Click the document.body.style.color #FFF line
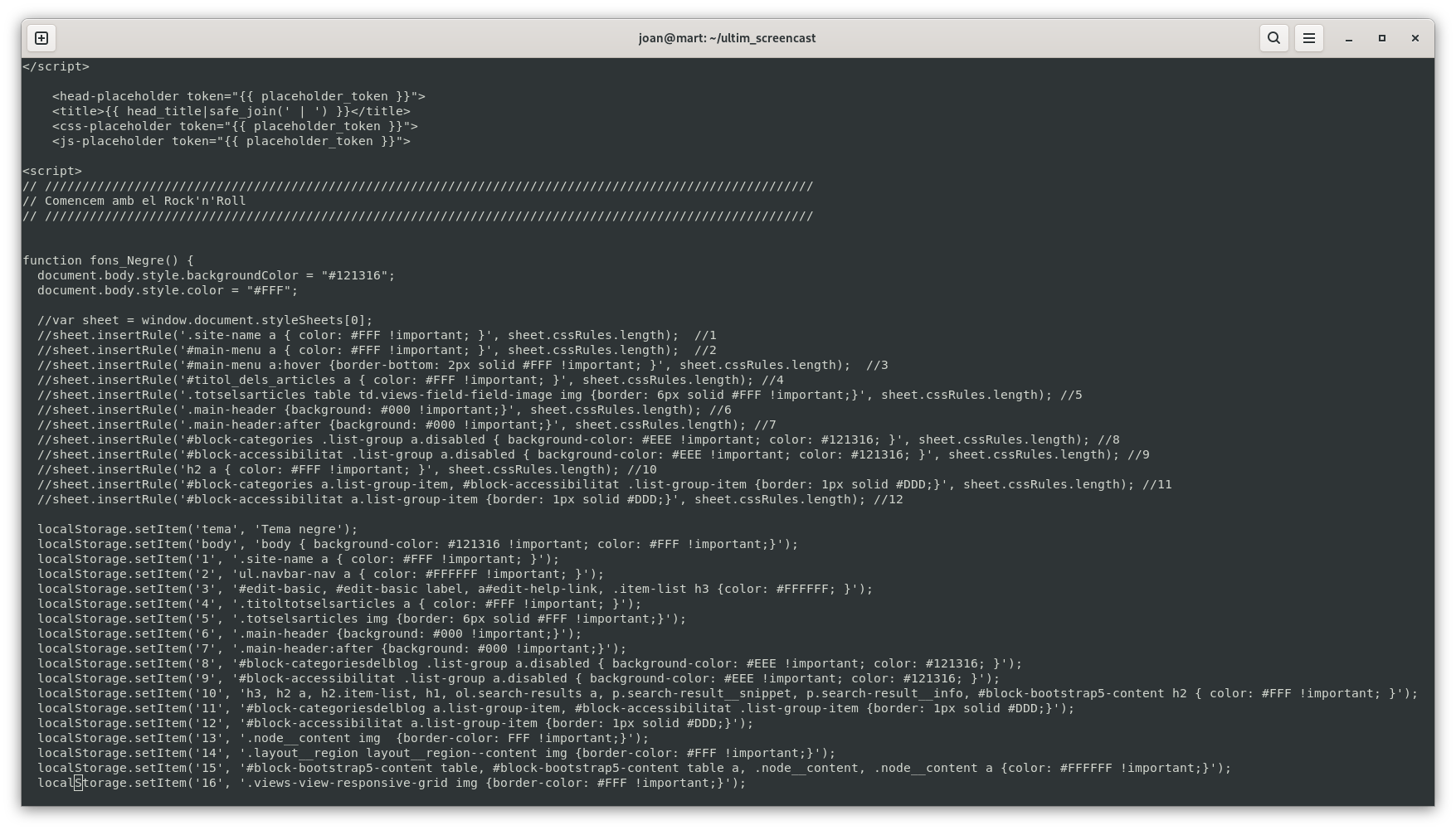 166,290
